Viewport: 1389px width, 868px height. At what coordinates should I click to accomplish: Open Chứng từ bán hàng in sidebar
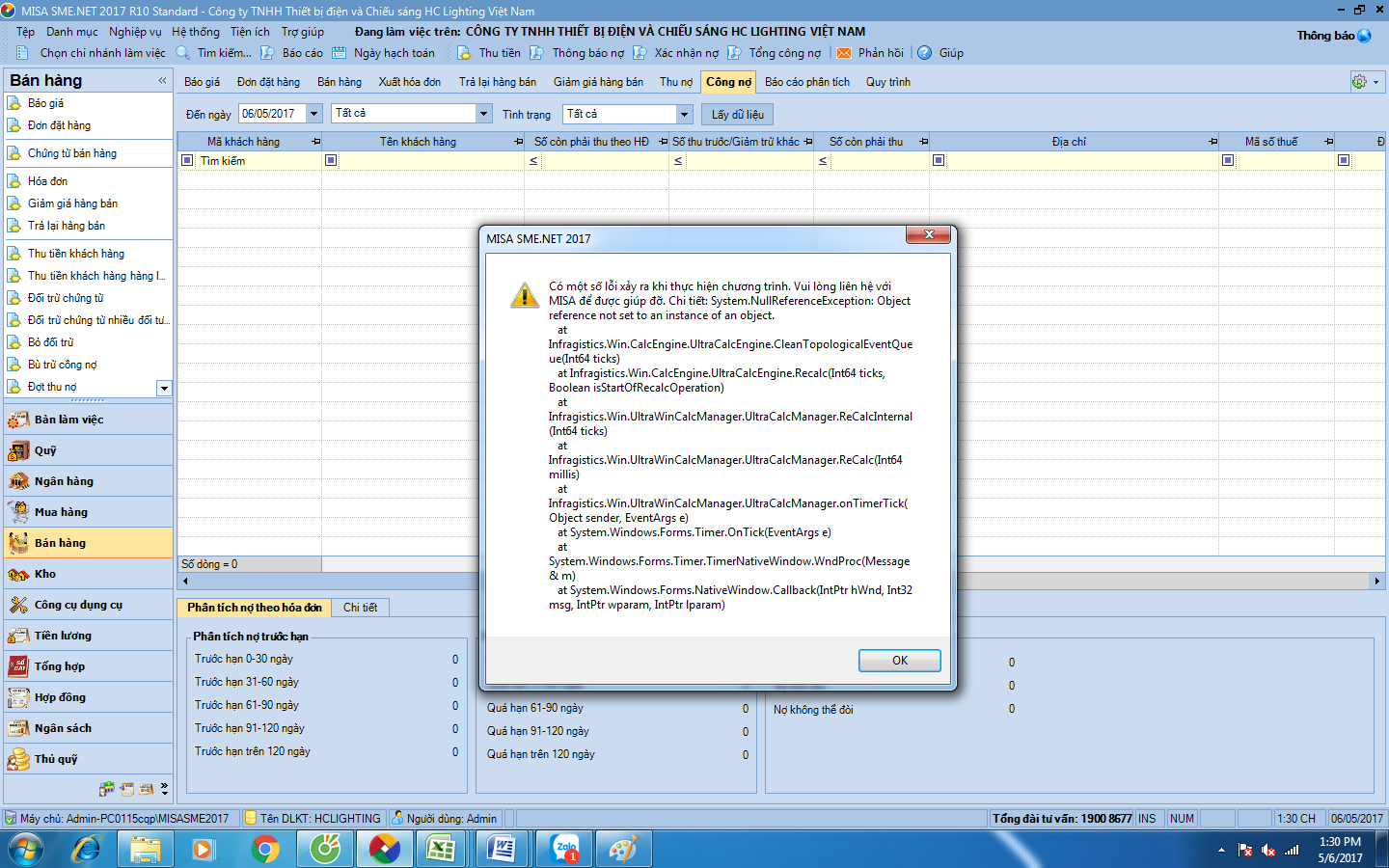[71, 153]
